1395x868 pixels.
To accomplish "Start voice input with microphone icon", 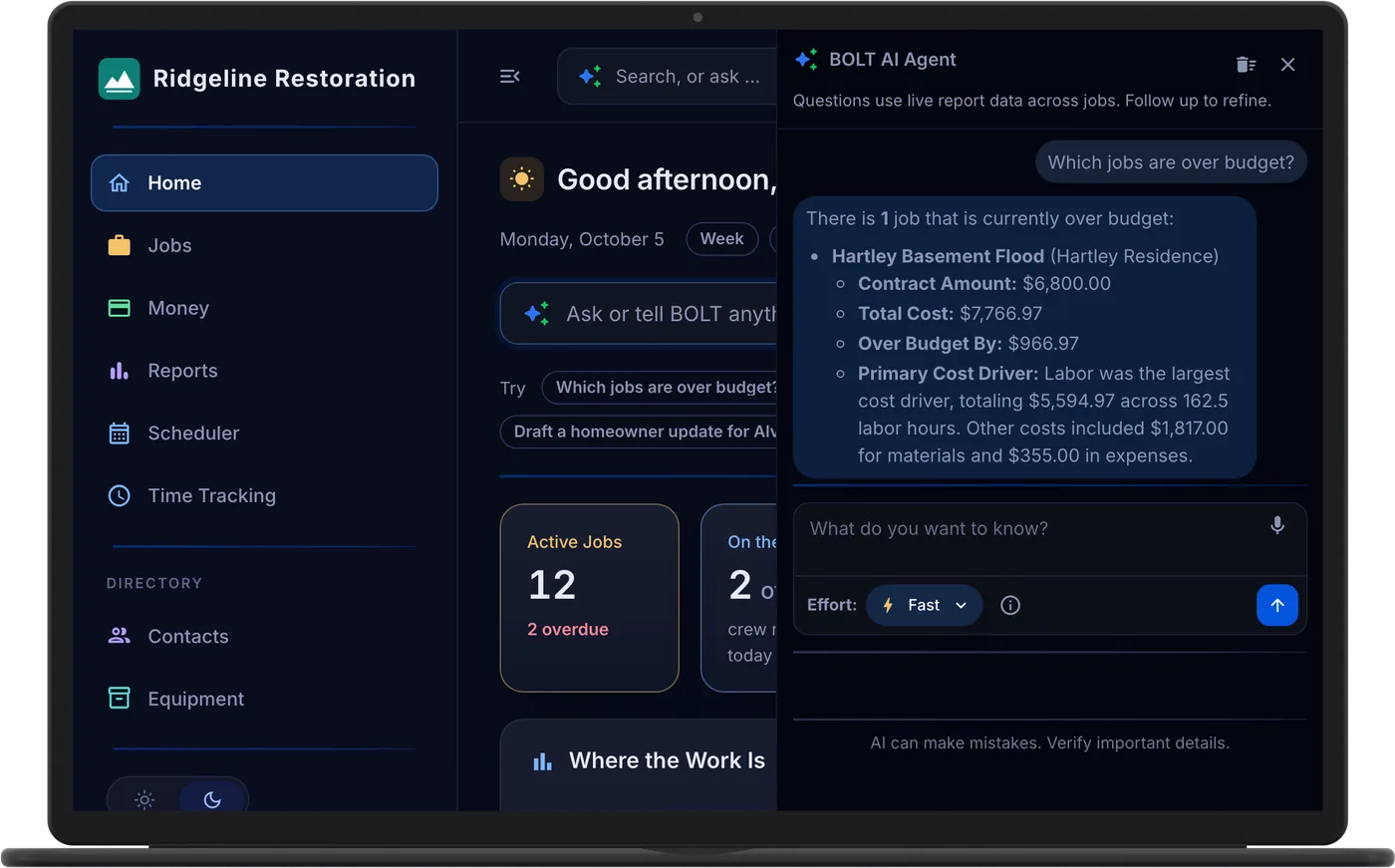I will click(1277, 525).
